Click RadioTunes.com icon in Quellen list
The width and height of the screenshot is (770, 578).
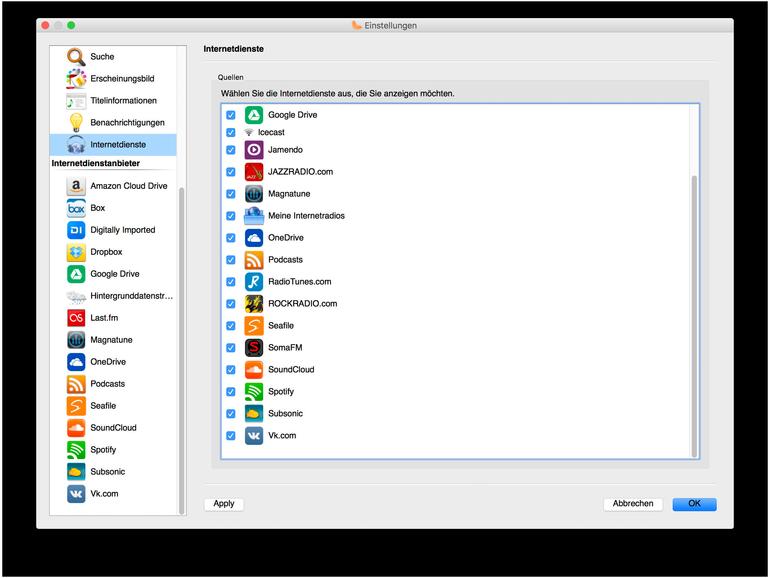pyautogui.click(x=254, y=282)
